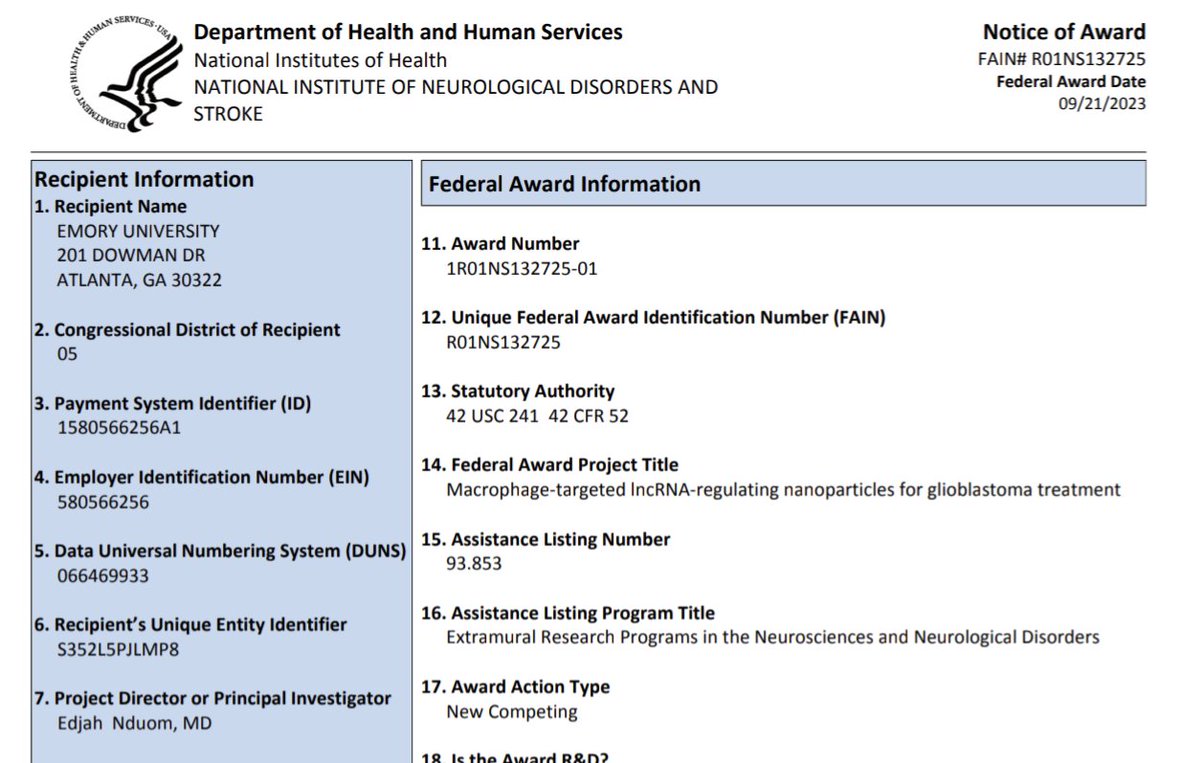Click '15. Assistance Listing Number' label
This screenshot has width=1200, height=763.
546,540
